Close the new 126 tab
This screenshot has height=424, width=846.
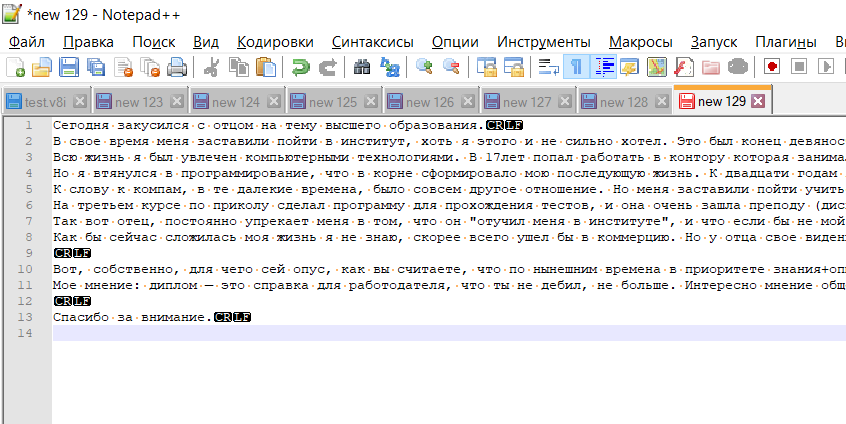(468, 101)
